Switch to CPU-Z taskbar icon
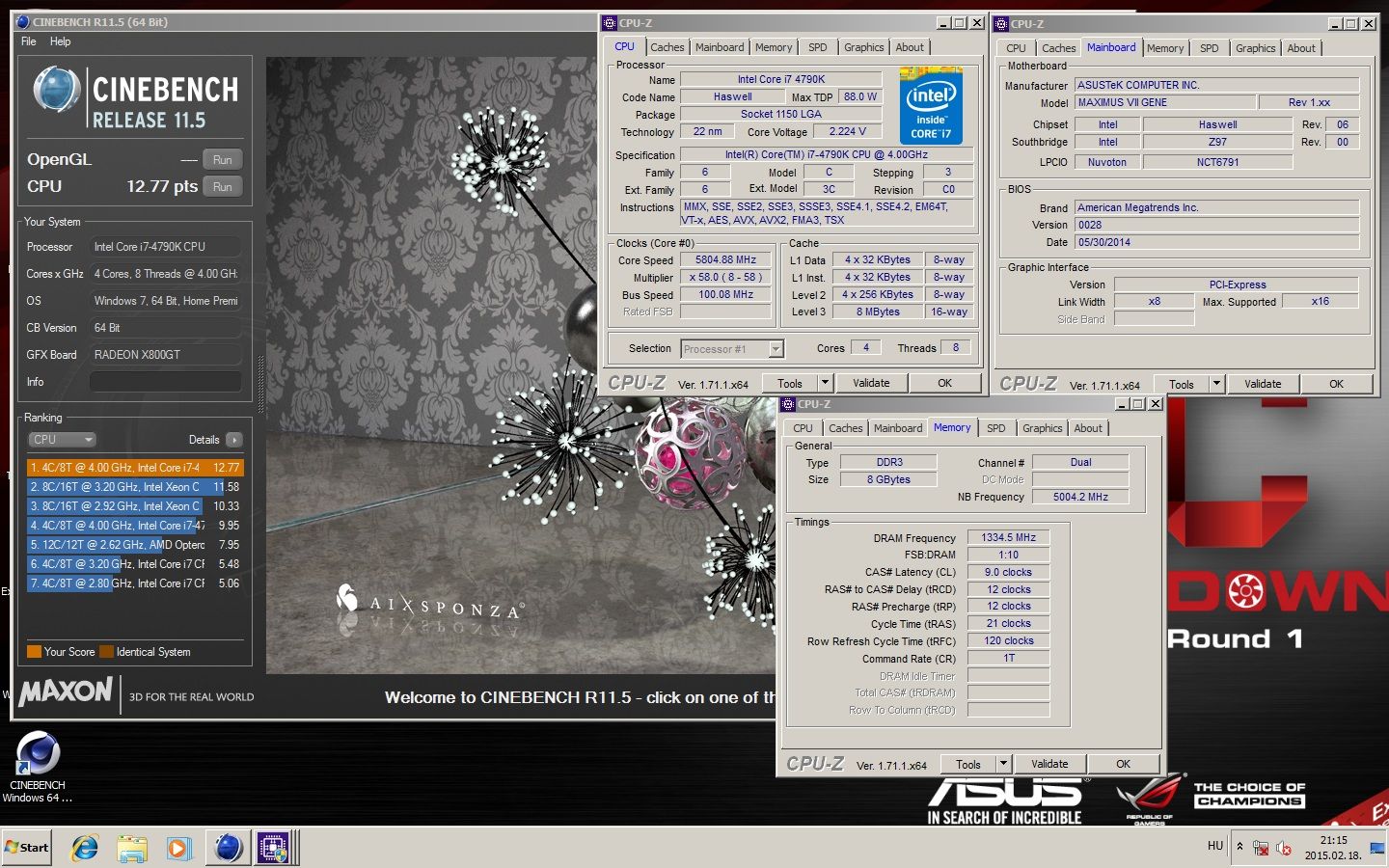The image size is (1389, 868). coord(273,848)
